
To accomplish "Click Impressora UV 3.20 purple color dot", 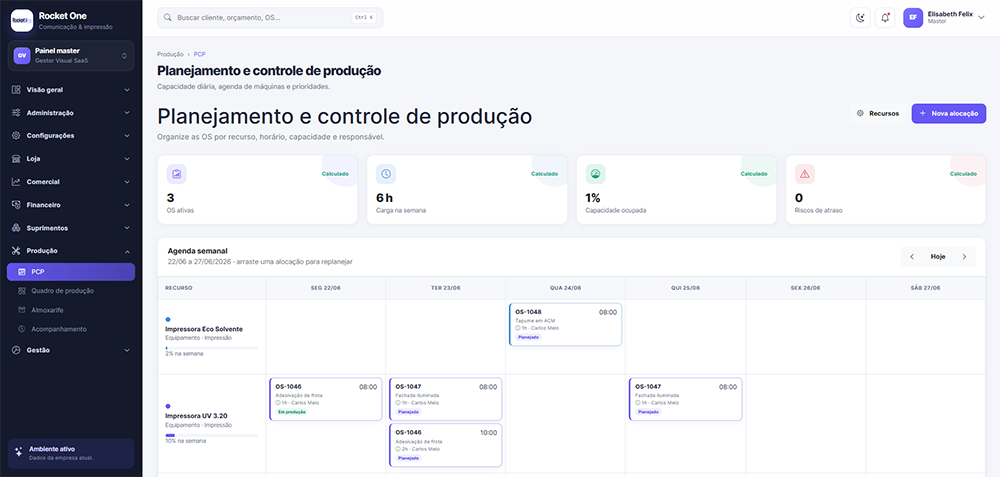I will [168, 406].
